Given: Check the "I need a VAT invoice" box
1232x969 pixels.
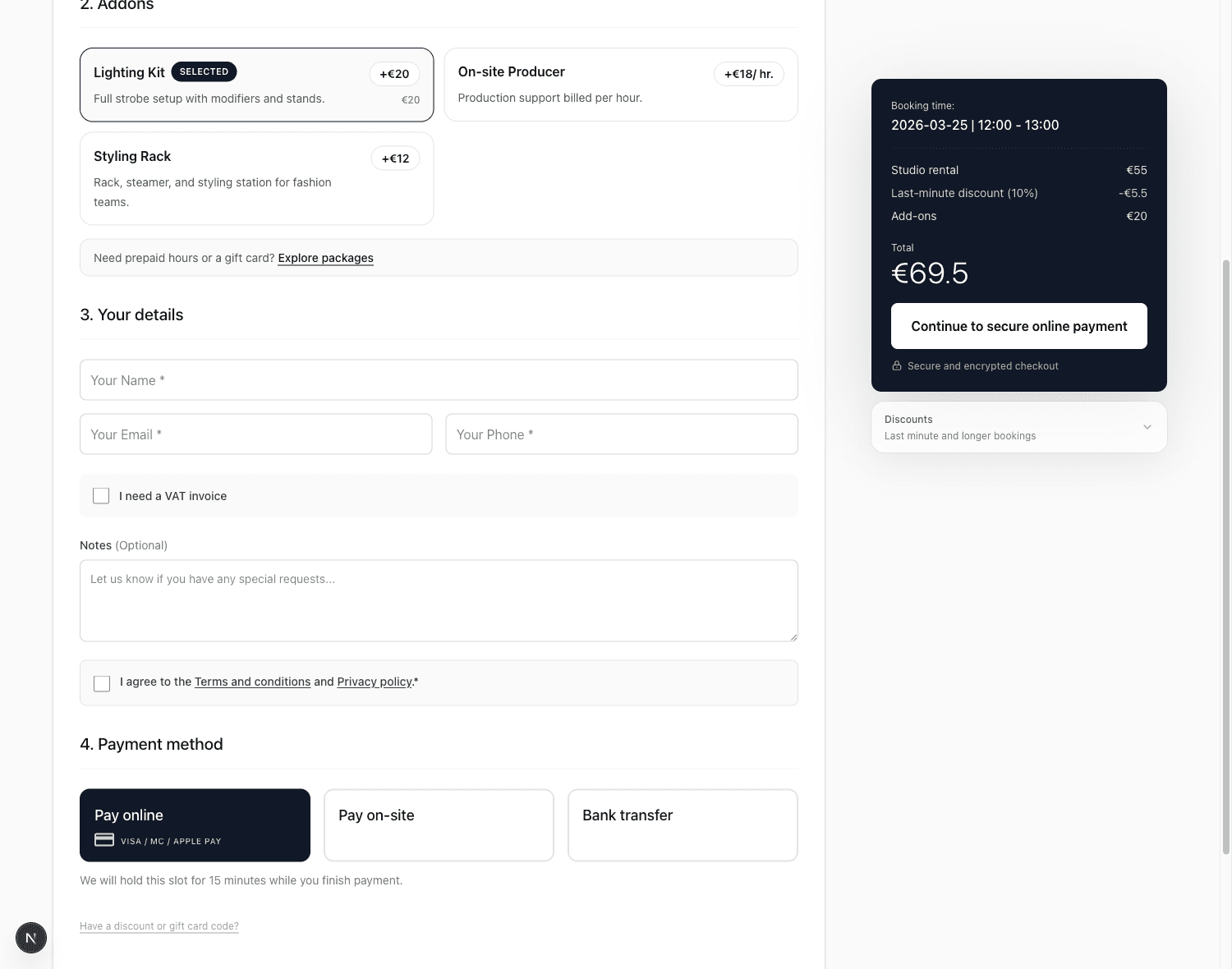Looking at the screenshot, I should pyautogui.click(x=101, y=495).
